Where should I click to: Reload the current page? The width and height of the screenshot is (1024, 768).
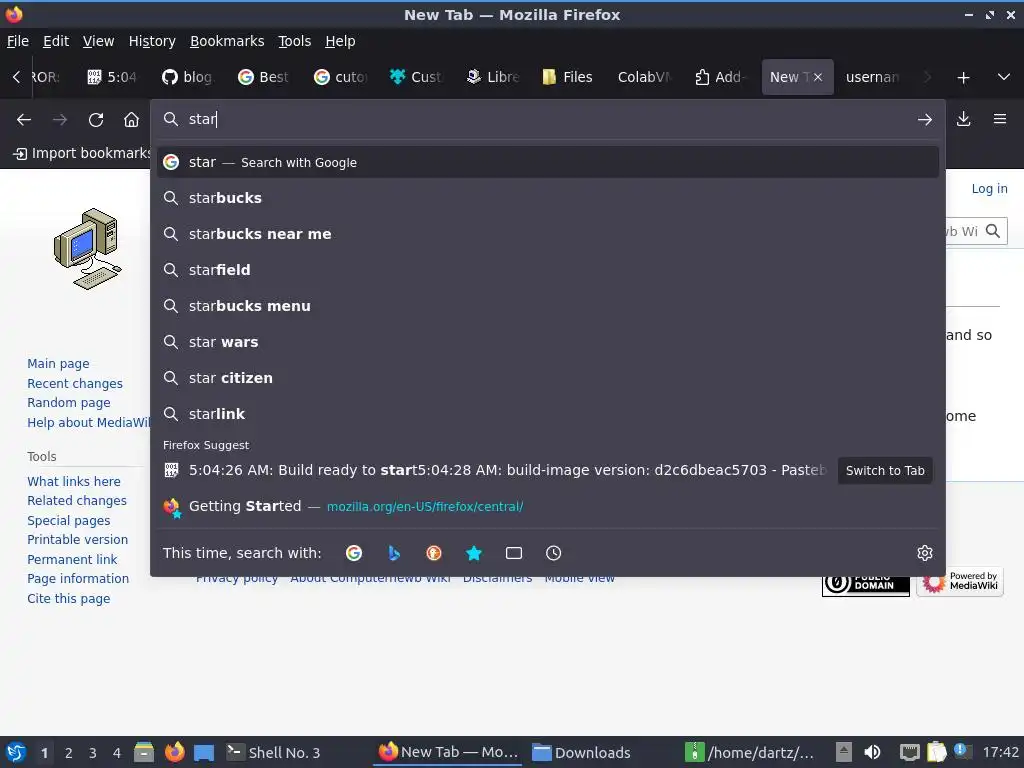point(96,120)
